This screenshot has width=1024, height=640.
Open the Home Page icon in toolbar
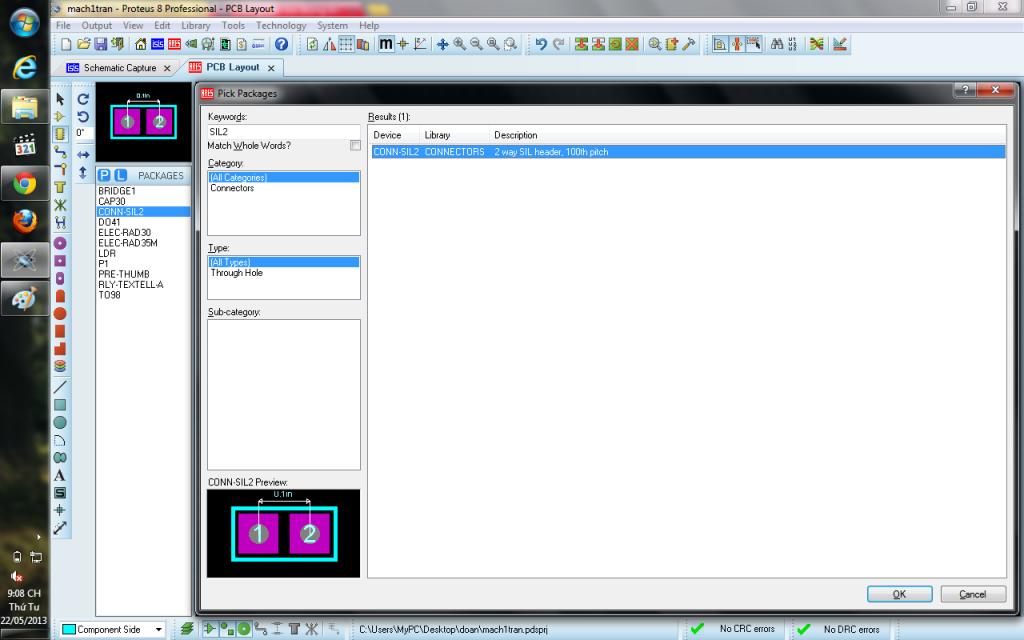140,44
